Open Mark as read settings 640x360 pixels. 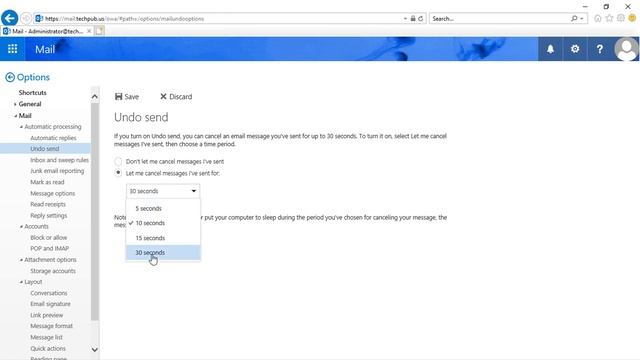47,182
